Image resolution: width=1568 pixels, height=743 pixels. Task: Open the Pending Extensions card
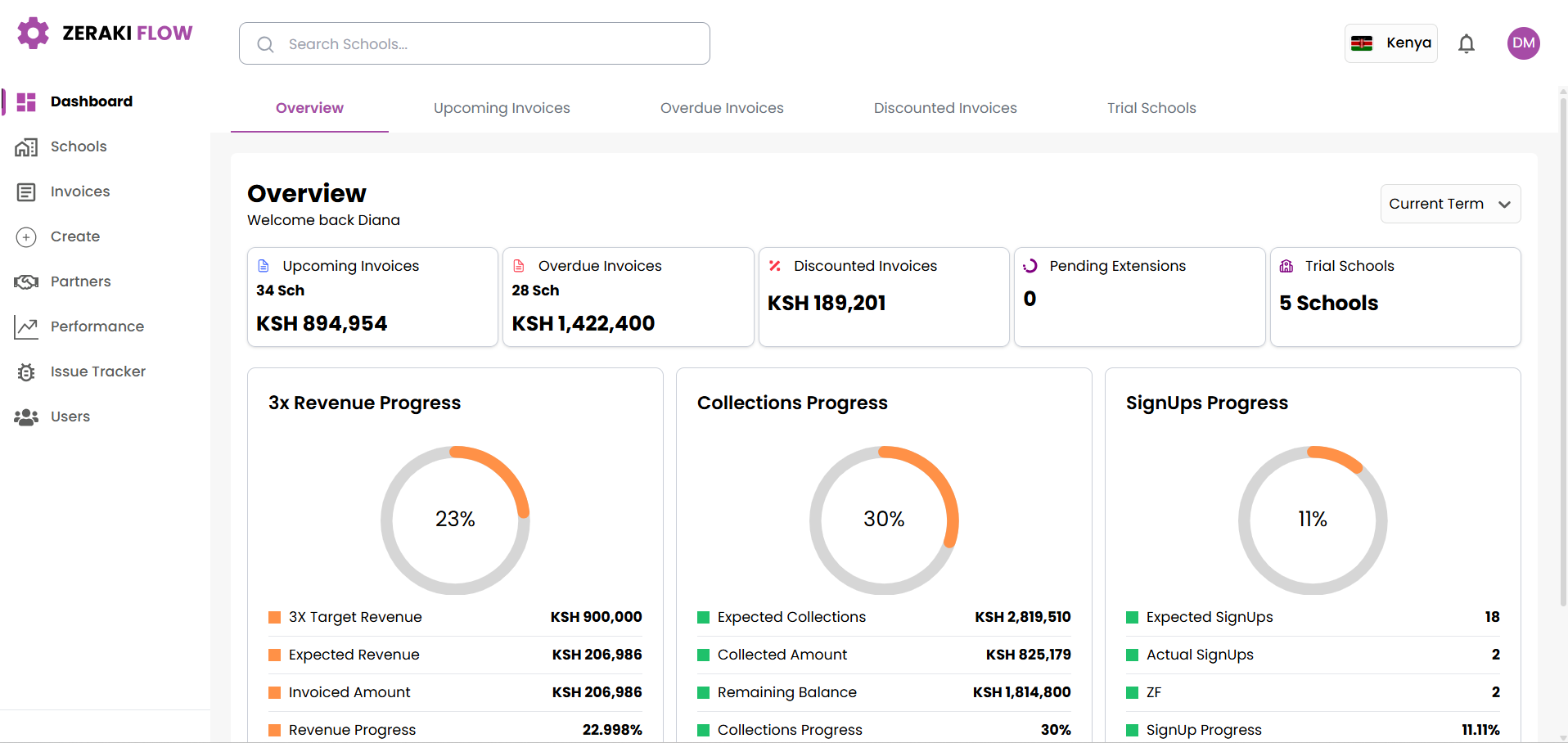coord(1140,297)
